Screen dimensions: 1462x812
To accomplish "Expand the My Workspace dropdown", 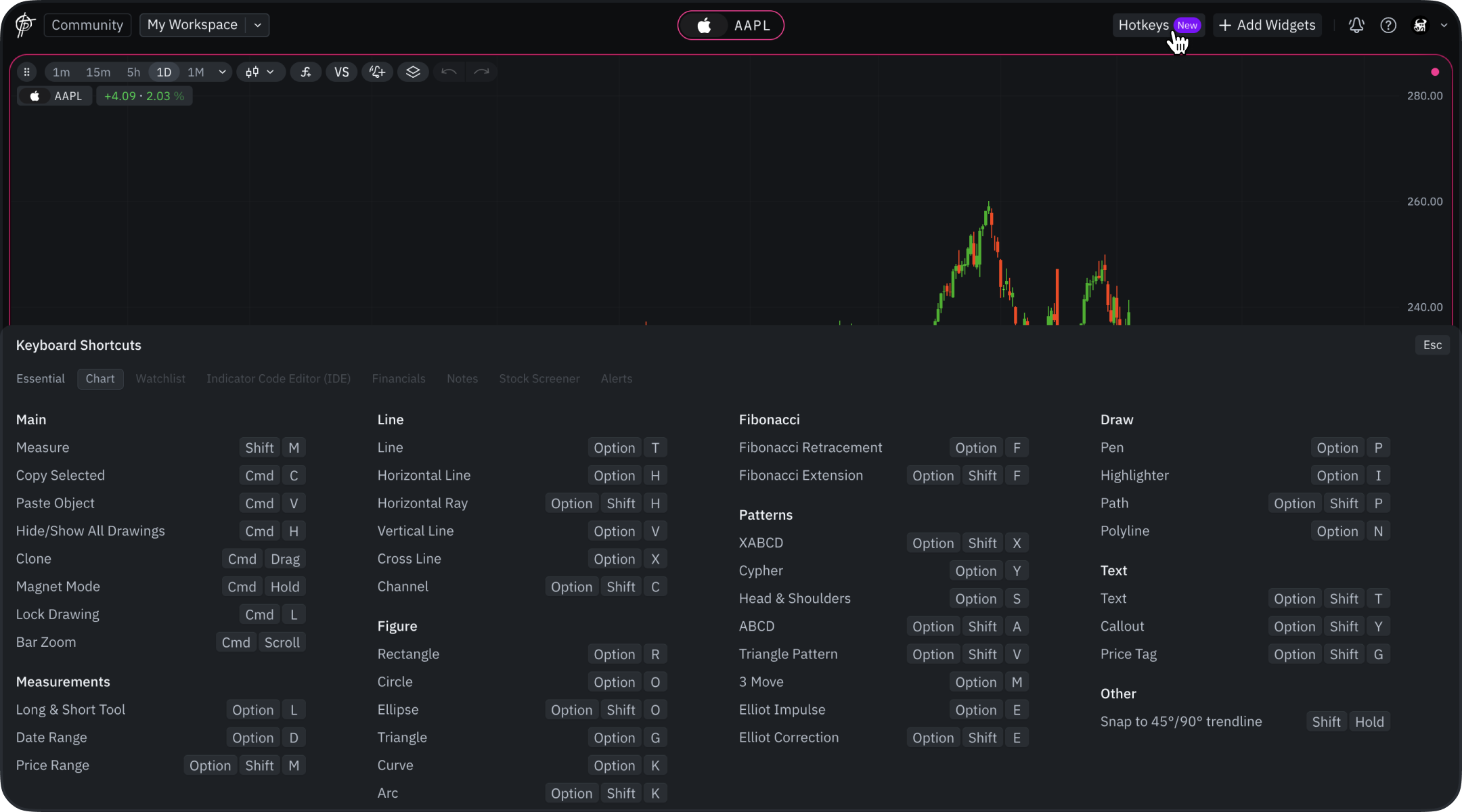I will [257, 25].
